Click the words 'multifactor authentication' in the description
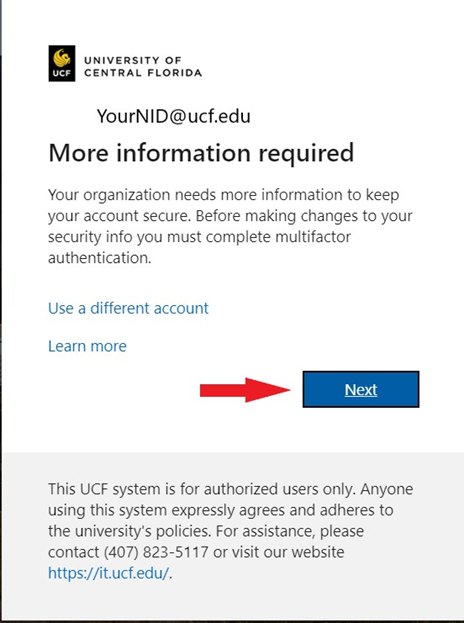The height and width of the screenshot is (623, 464). coord(199,248)
